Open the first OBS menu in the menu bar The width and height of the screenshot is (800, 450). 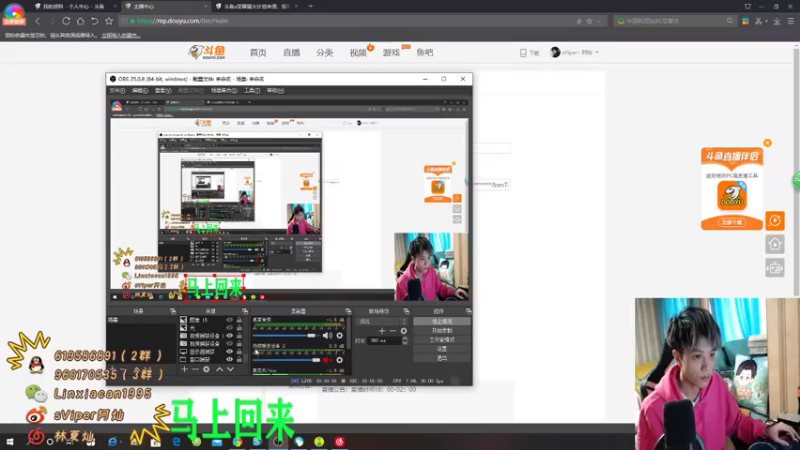click(x=117, y=90)
